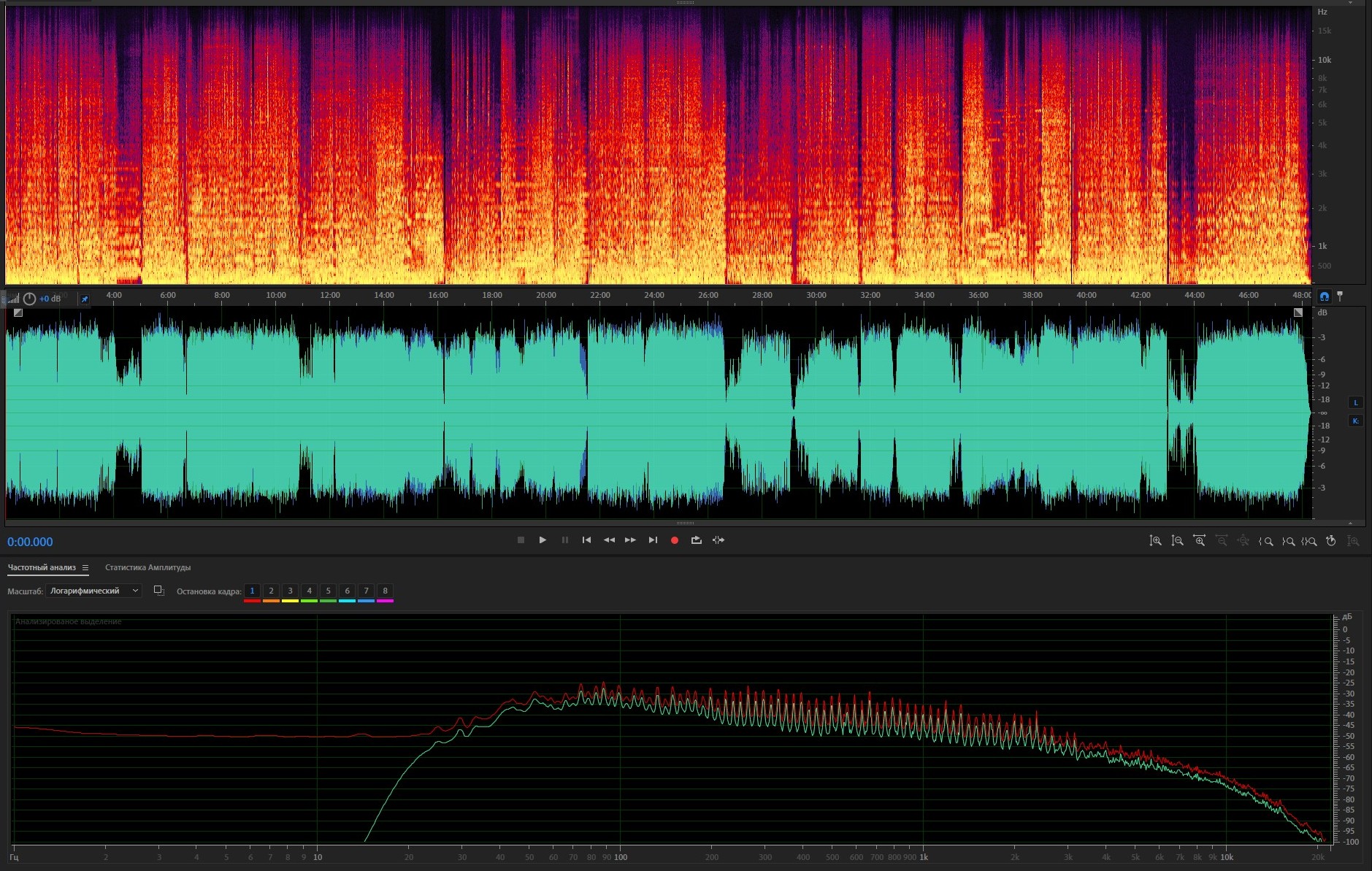Click the Skip Selection icon
This screenshot has width=1372, height=871.
coord(718,540)
